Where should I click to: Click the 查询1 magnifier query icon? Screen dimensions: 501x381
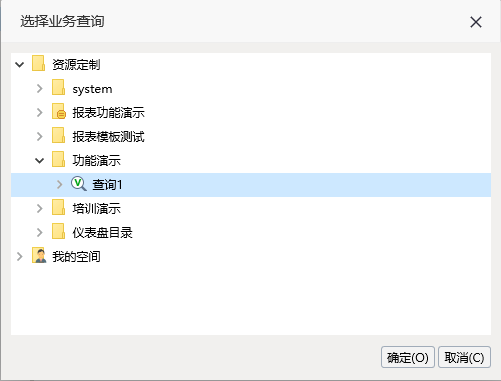pos(79,184)
